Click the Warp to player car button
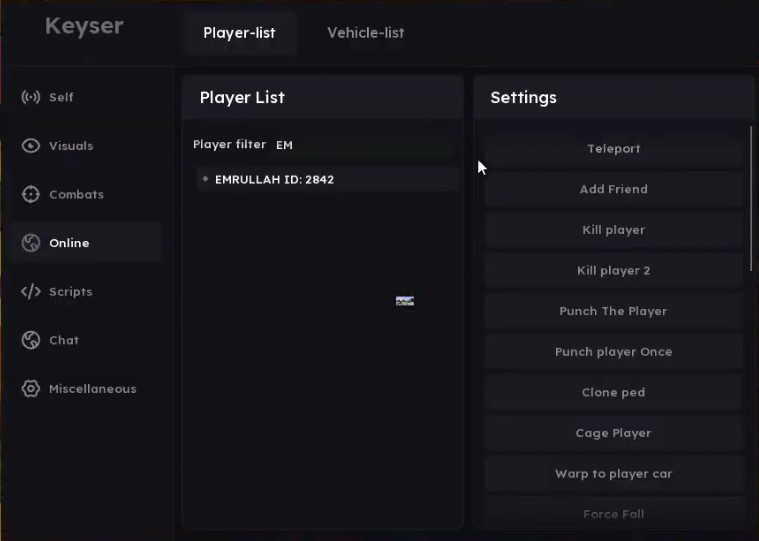This screenshot has height=541, width=759. [x=613, y=474]
